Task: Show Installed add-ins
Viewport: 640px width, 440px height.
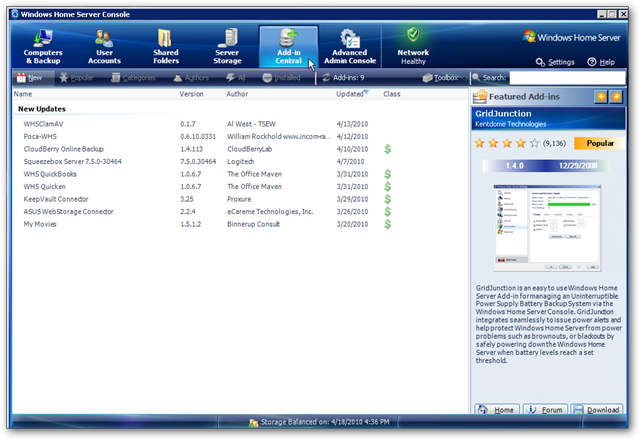Action: [282, 78]
